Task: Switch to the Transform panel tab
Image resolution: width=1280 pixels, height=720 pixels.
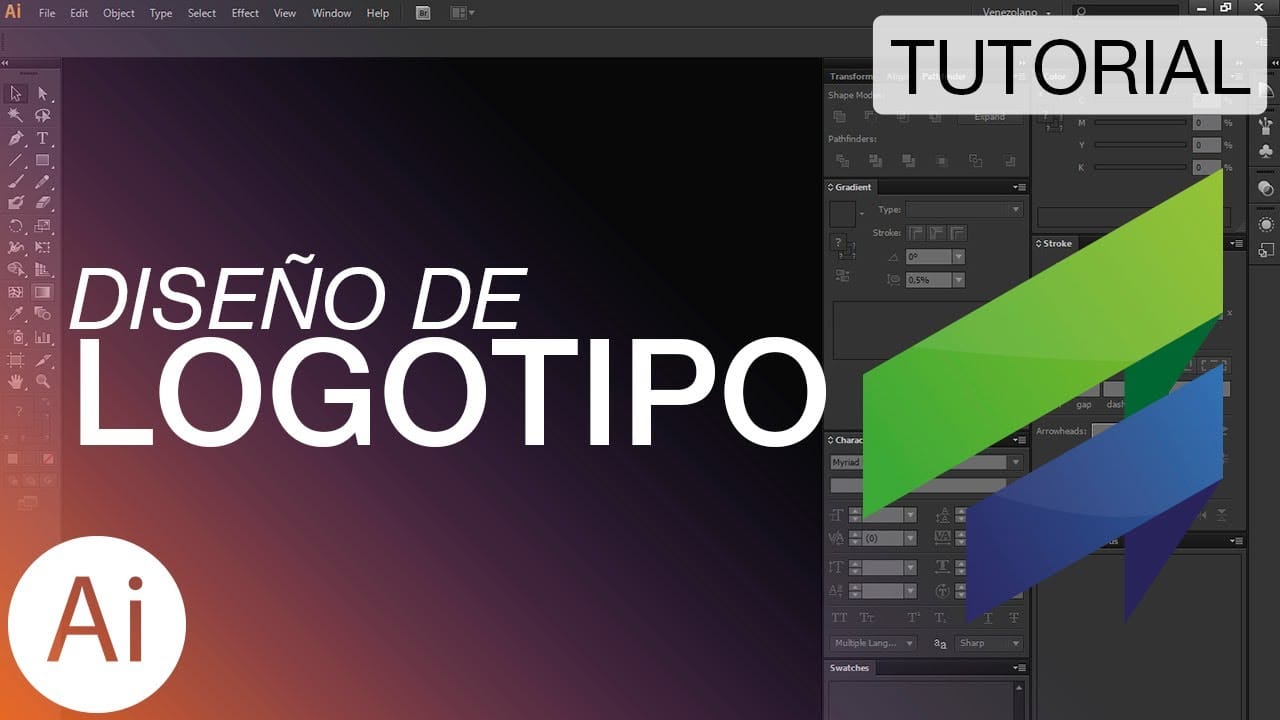Action: point(851,76)
